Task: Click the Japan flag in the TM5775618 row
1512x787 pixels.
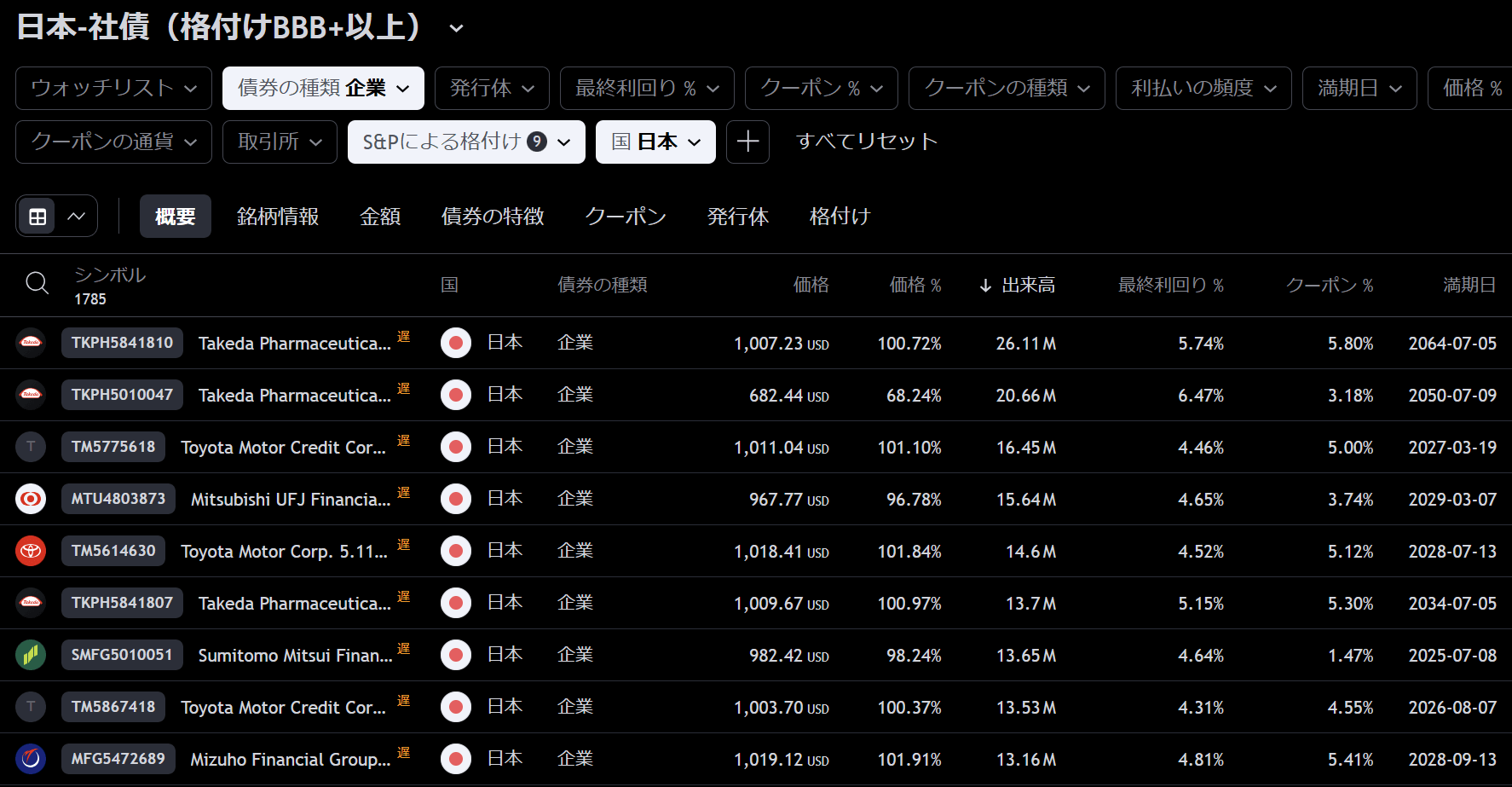Action: (456, 447)
